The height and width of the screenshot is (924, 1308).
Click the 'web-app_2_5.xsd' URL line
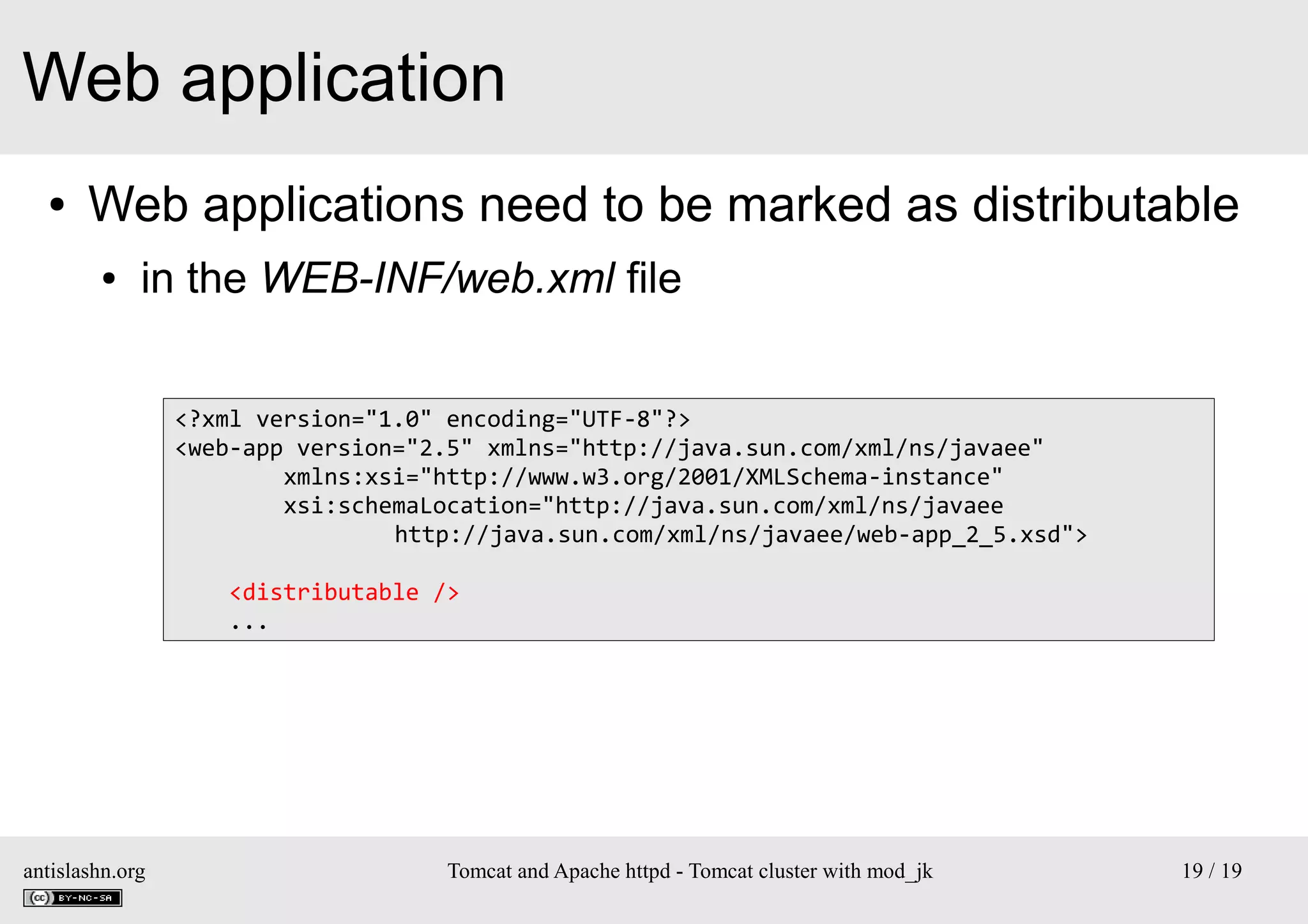pos(741,534)
